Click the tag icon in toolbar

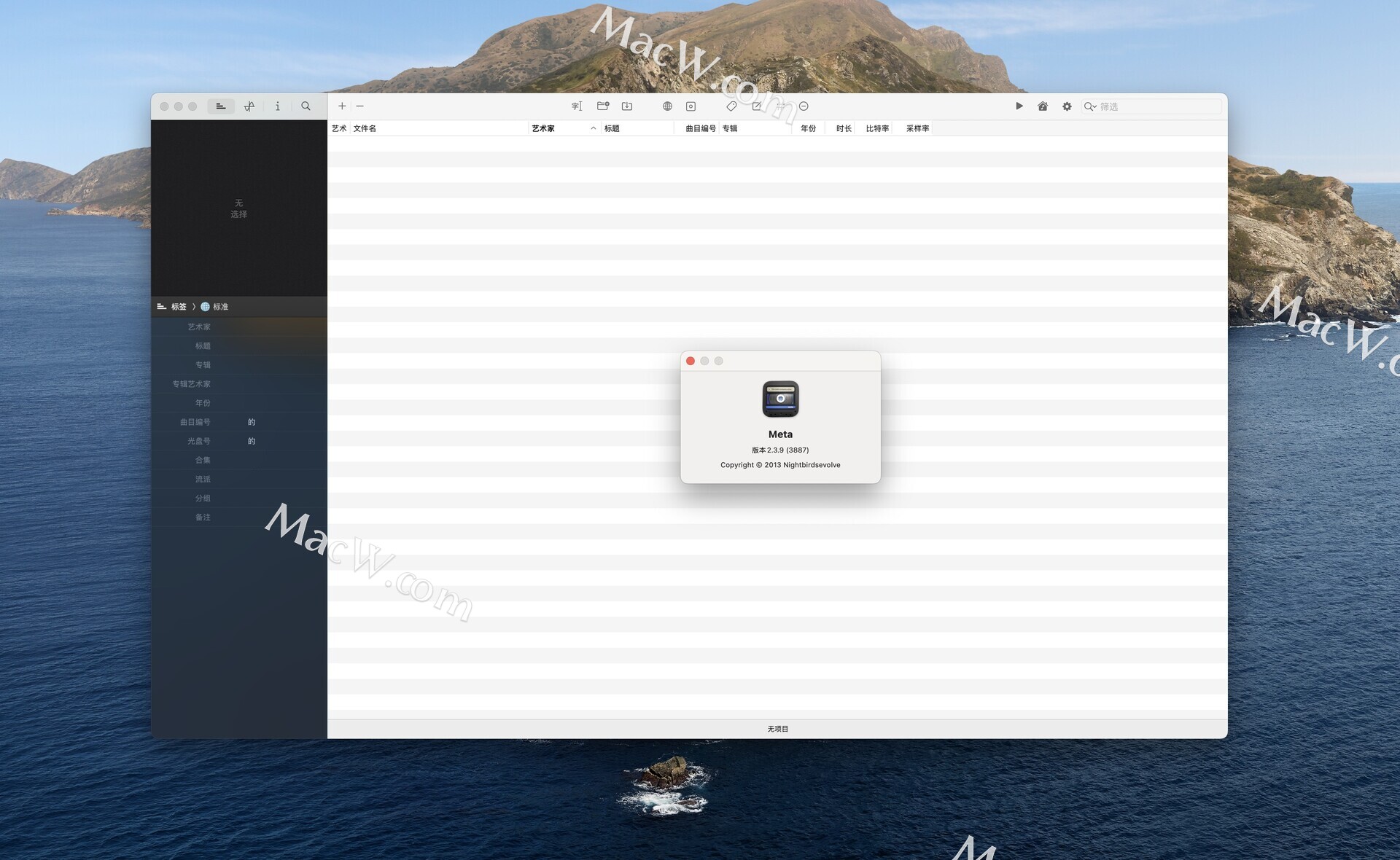pyautogui.click(x=731, y=106)
